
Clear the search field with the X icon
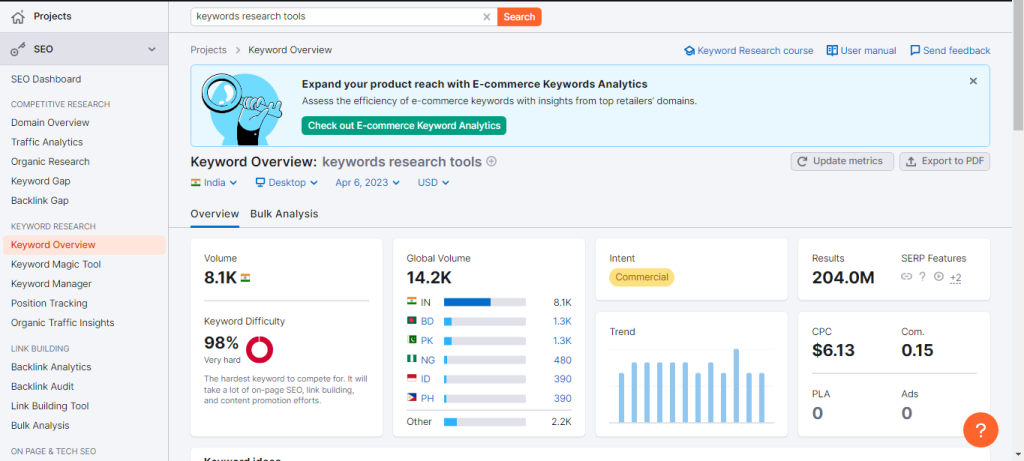(487, 17)
